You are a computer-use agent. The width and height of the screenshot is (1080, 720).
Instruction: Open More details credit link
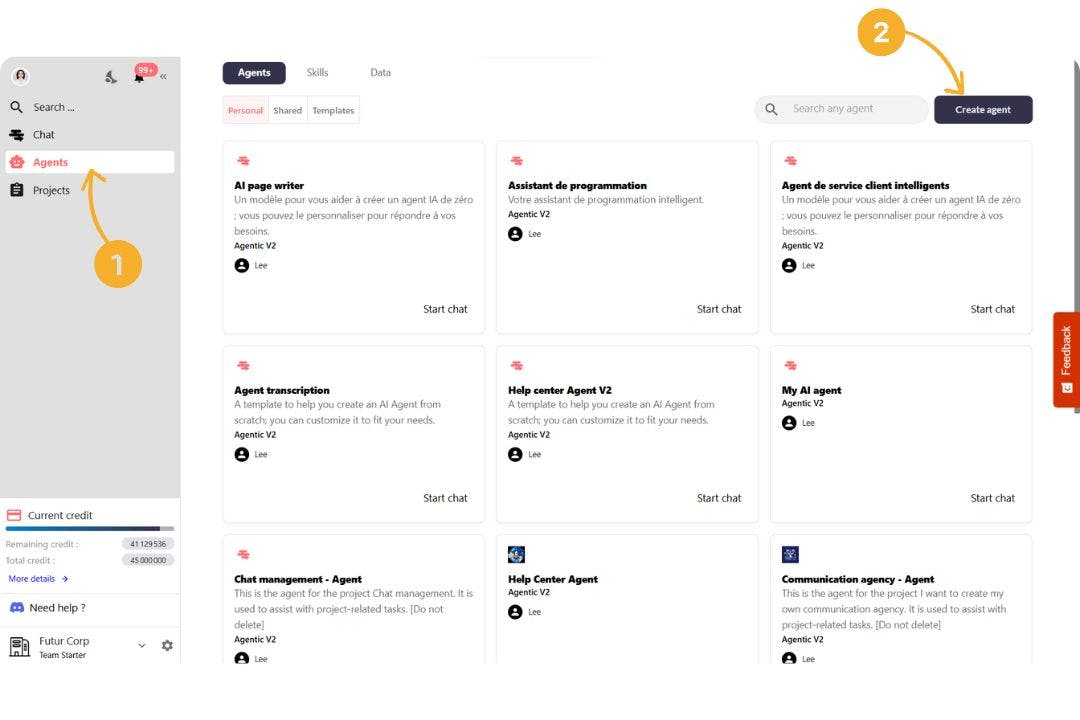(38, 579)
